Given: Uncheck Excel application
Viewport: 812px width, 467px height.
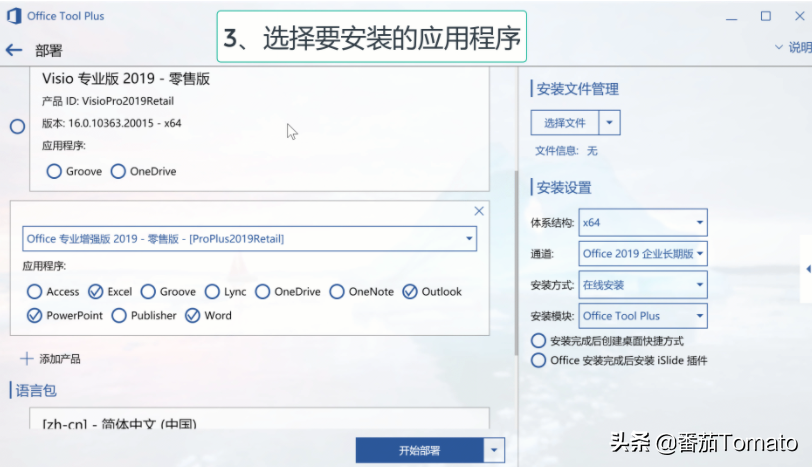Looking at the screenshot, I should click(x=95, y=291).
